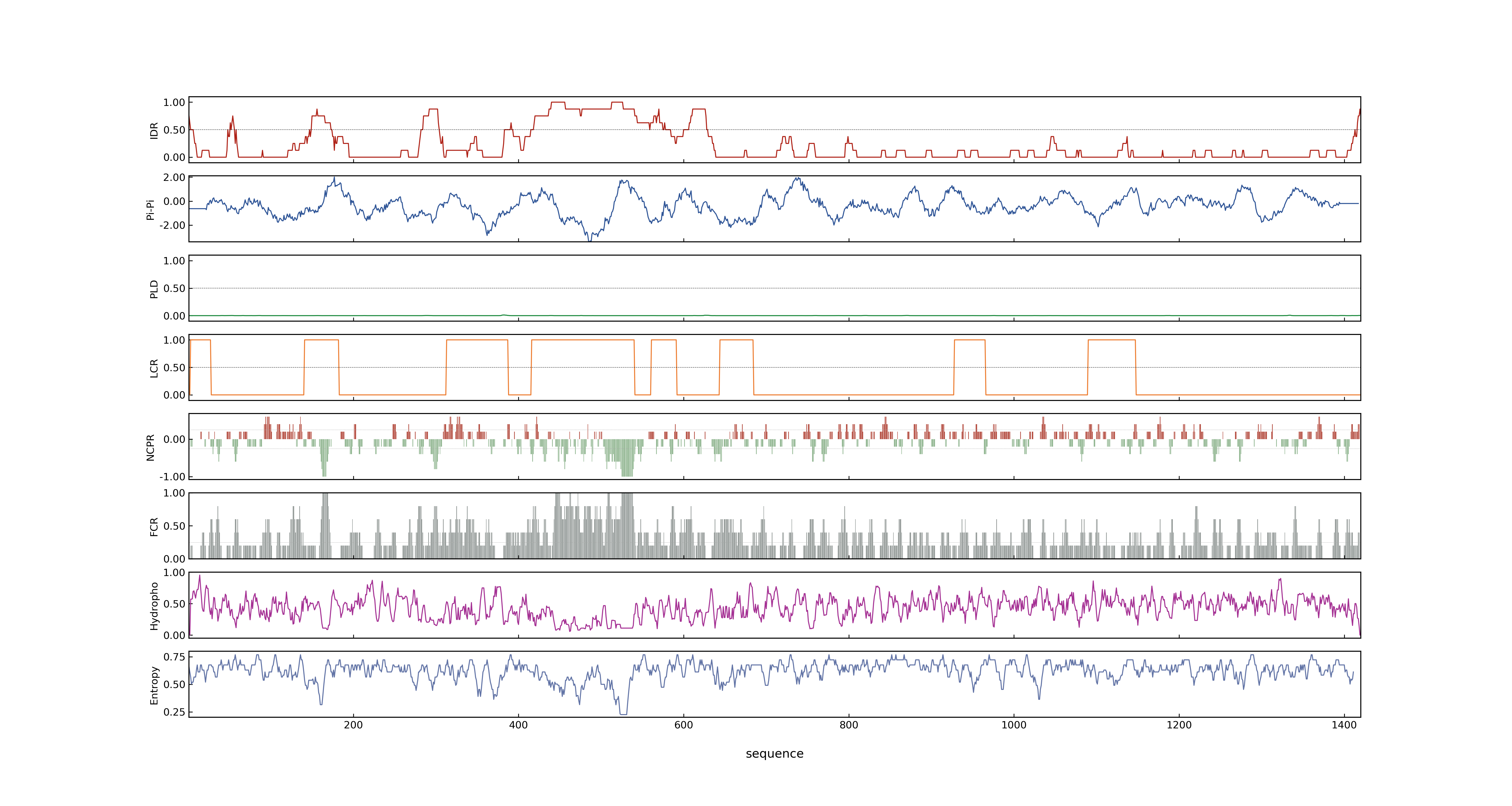
Task: Click the 2.00 tick of Pi-Pi axis
Action: pos(174,177)
